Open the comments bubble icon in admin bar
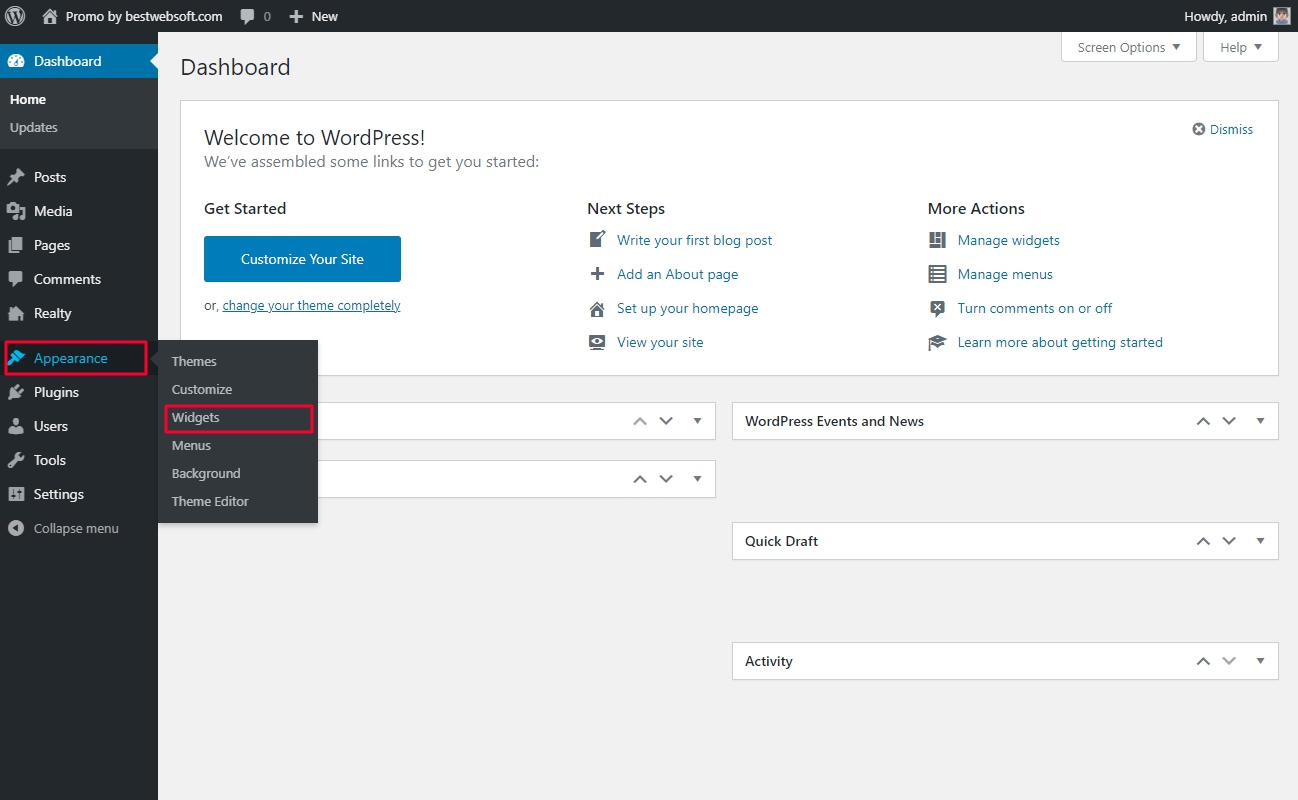 pyautogui.click(x=248, y=17)
